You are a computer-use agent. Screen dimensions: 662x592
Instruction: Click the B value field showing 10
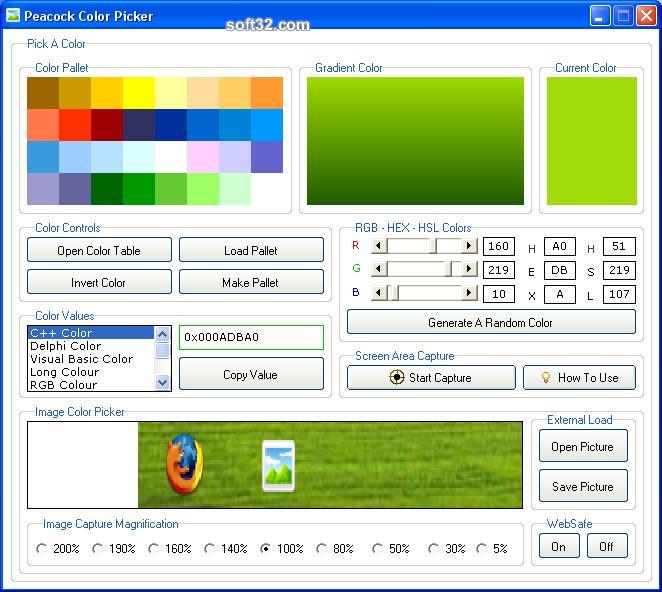[x=499, y=293]
